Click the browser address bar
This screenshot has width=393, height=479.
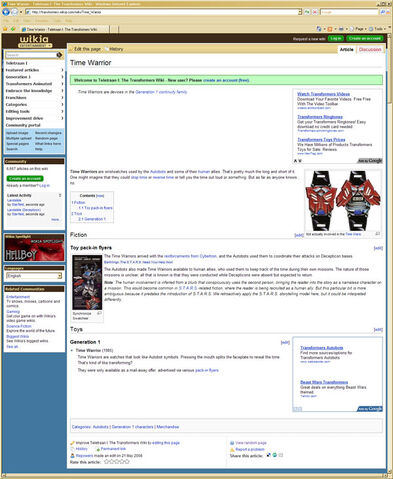click(162, 12)
